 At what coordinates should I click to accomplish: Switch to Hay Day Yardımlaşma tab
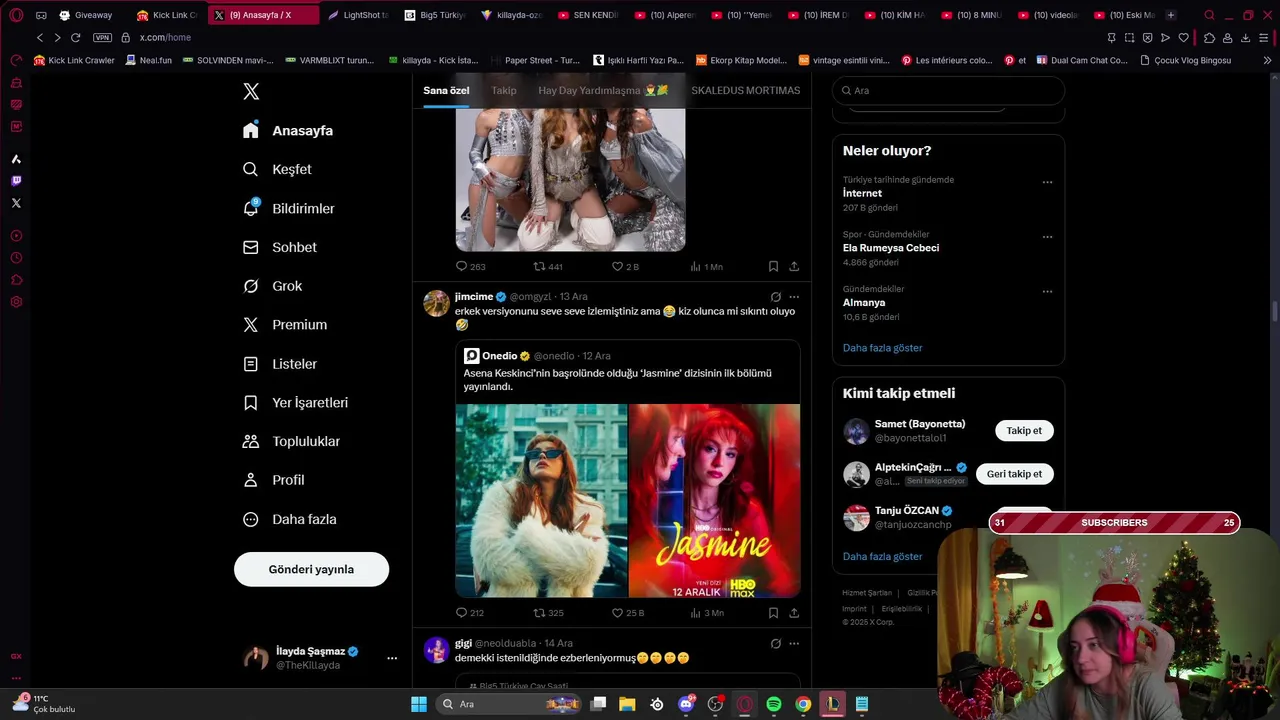click(603, 90)
